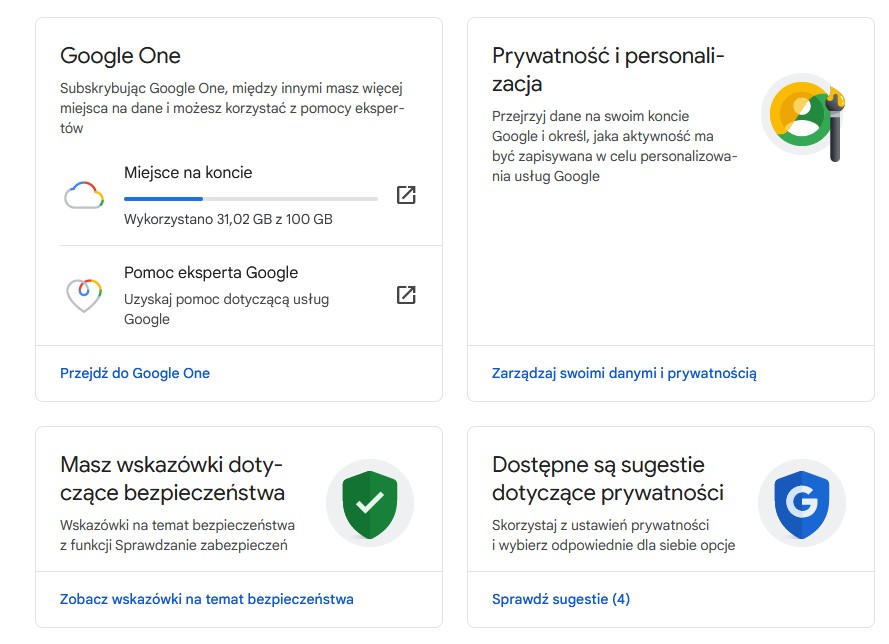The width and height of the screenshot is (889, 644).
Task: Open external link beside Miejsce na koncie
Action: pyautogui.click(x=406, y=197)
